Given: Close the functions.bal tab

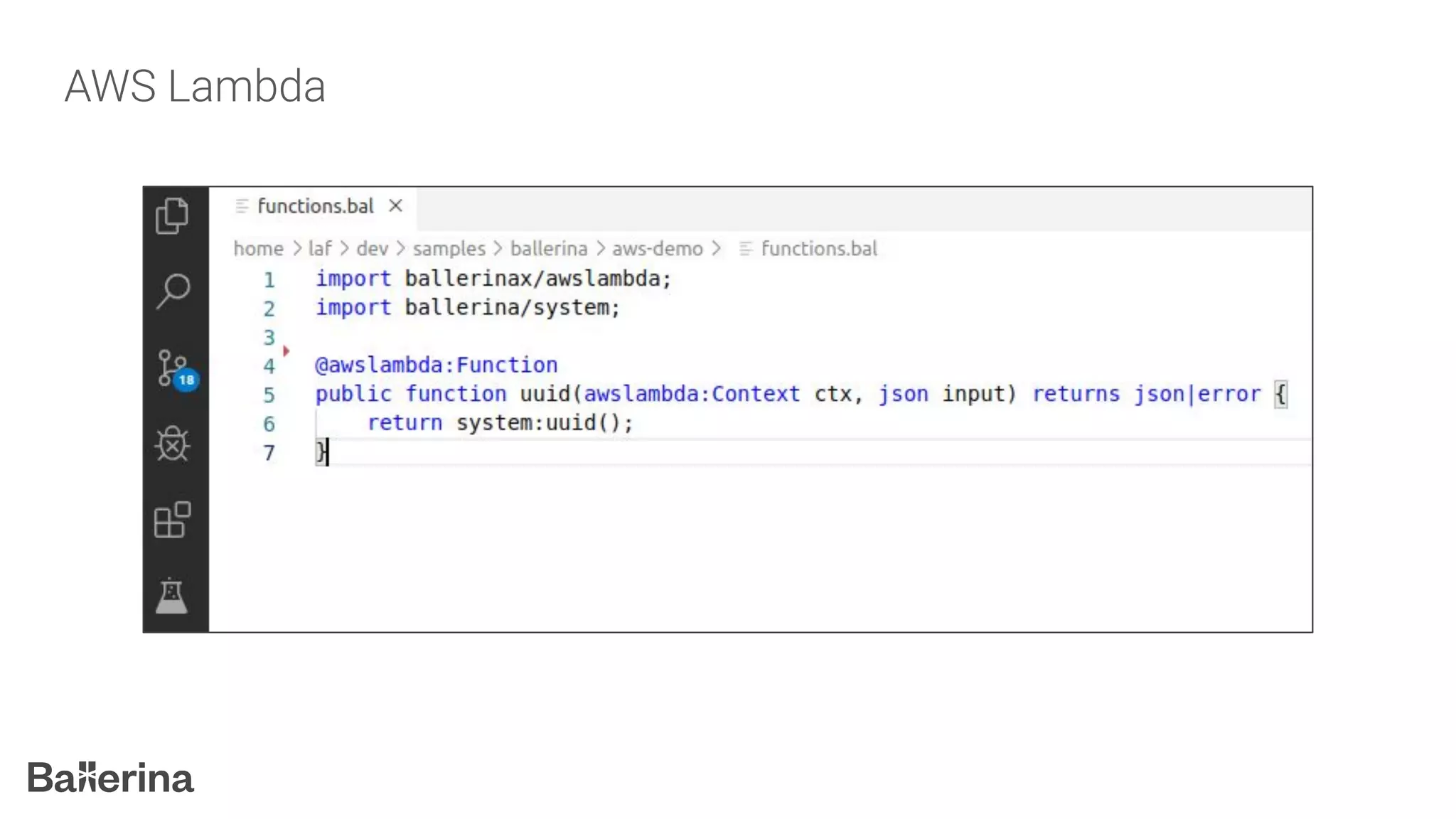Looking at the screenshot, I should click(x=396, y=206).
